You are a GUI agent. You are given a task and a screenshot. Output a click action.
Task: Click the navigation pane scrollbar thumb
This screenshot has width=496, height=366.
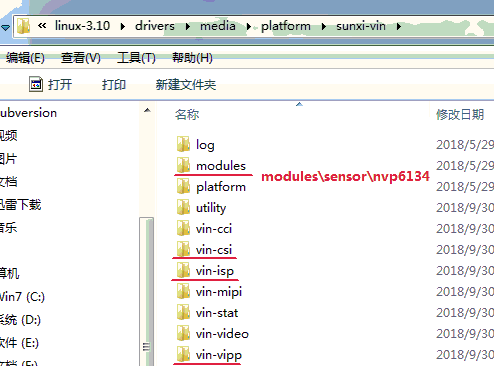pyautogui.click(x=146, y=292)
